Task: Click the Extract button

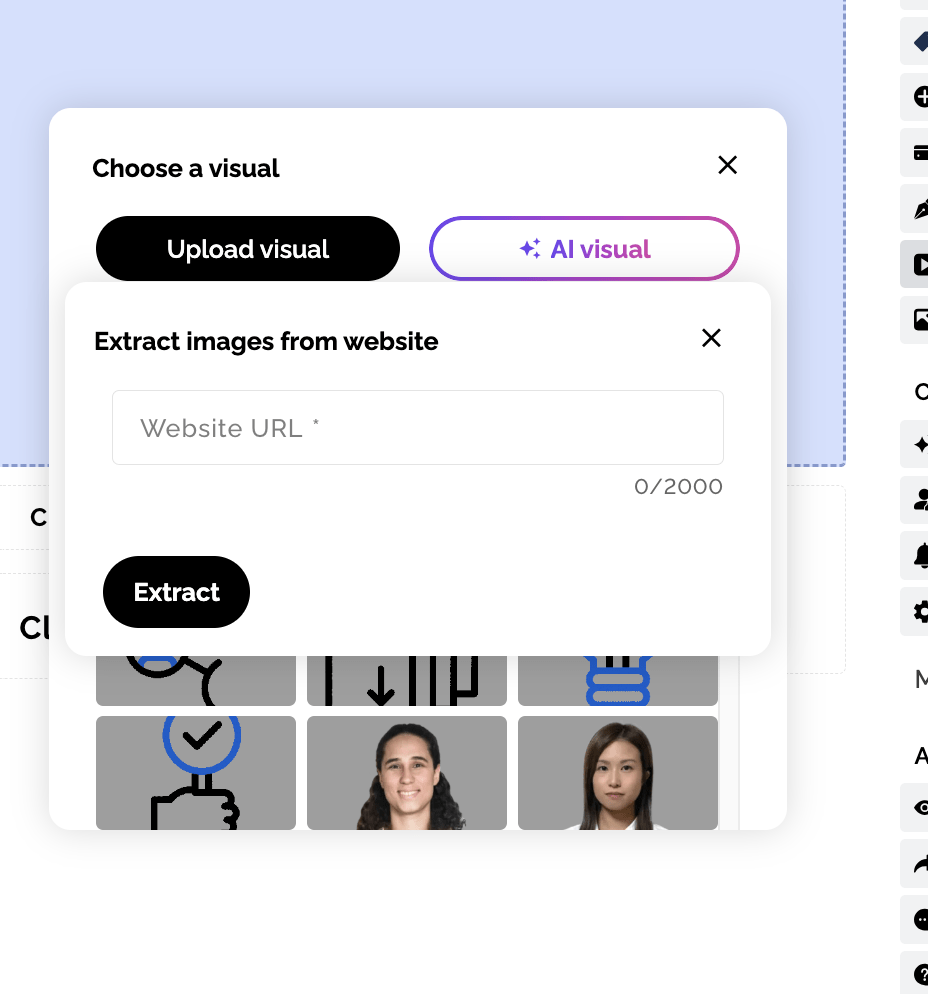Action: (176, 592)
